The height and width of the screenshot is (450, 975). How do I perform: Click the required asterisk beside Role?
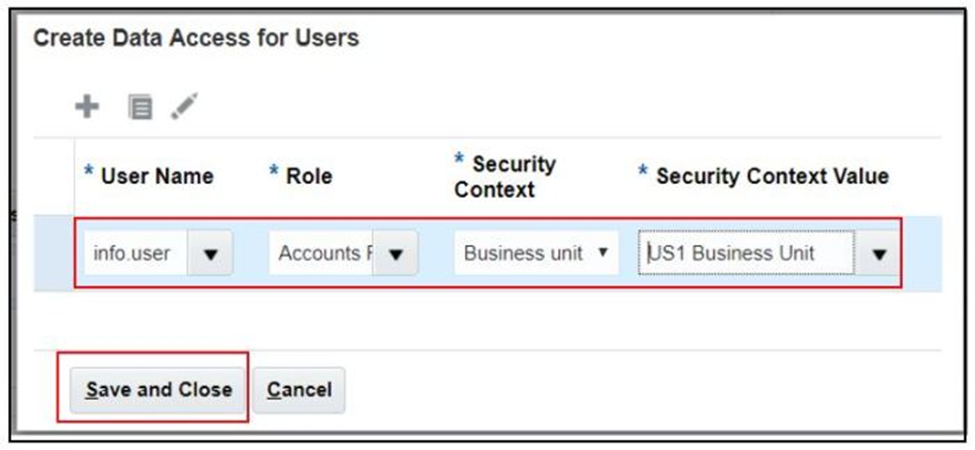coord(274,170)
